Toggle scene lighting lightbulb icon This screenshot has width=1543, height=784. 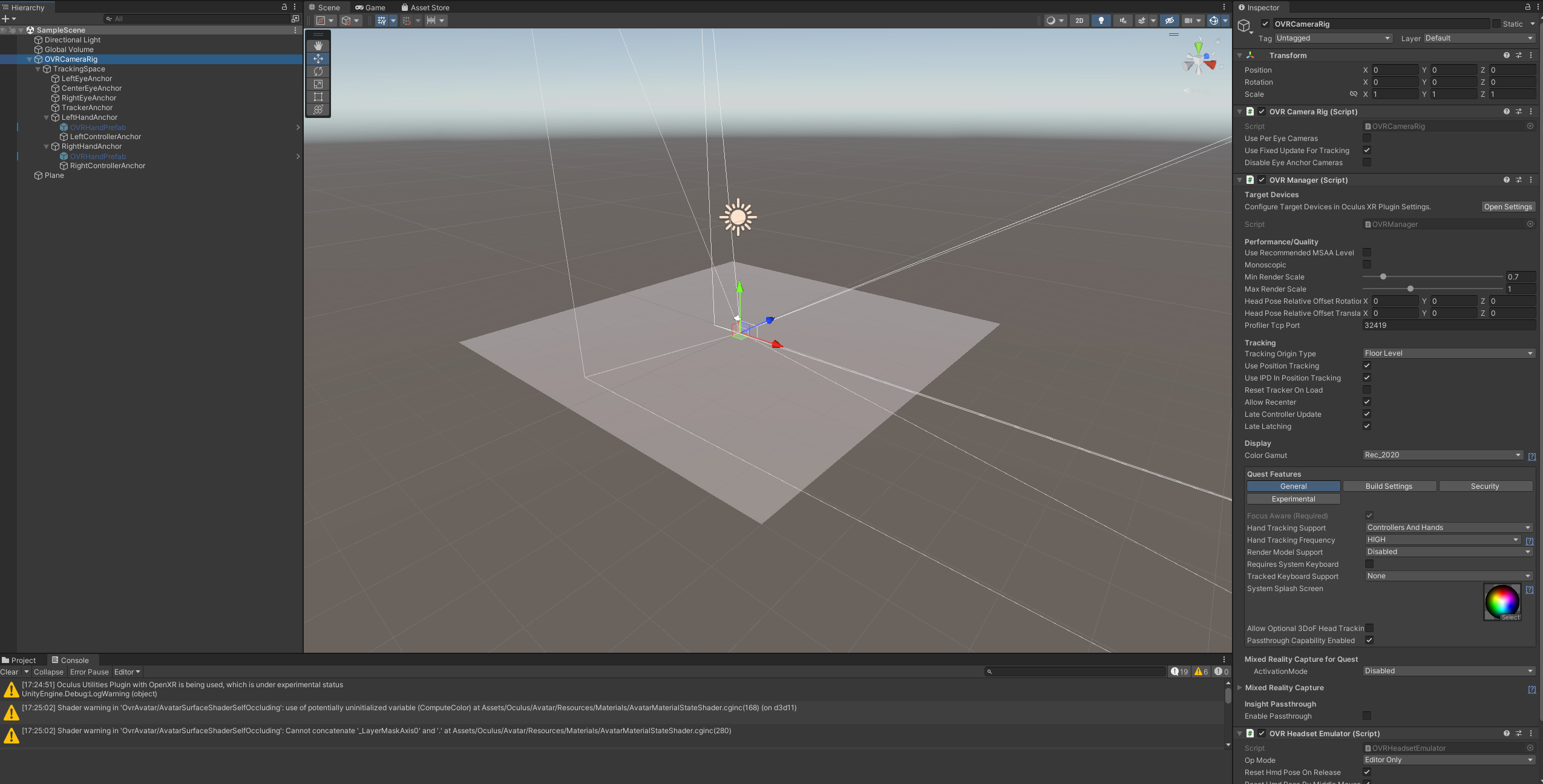[1101, 21]
